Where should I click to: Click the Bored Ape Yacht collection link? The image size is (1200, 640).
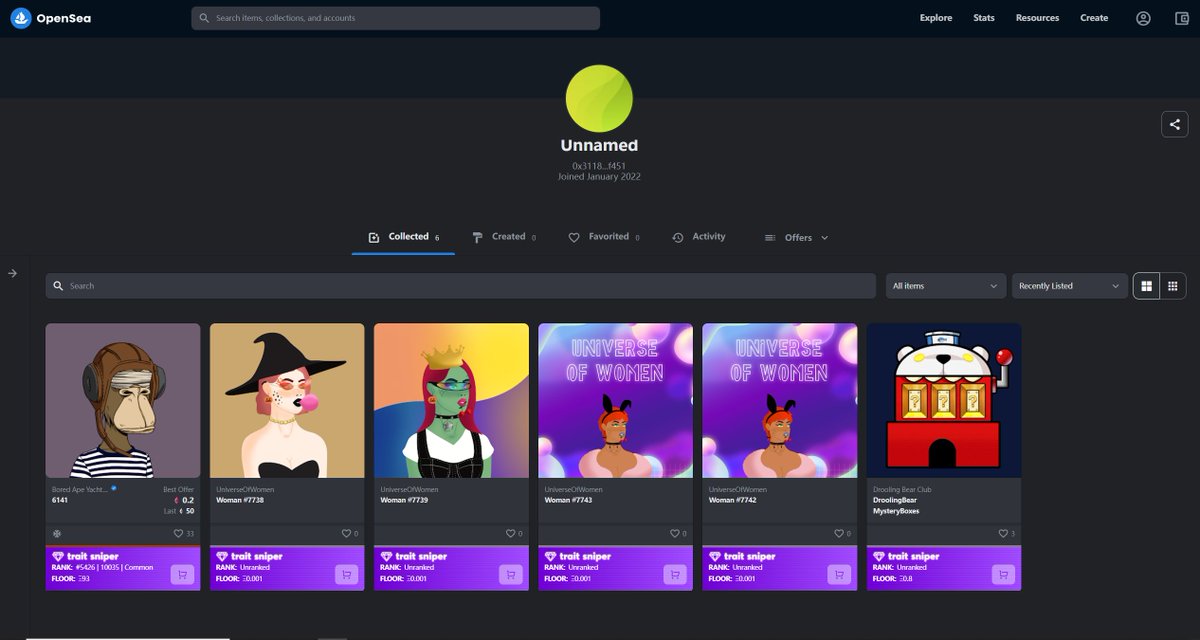pos(80,490)
